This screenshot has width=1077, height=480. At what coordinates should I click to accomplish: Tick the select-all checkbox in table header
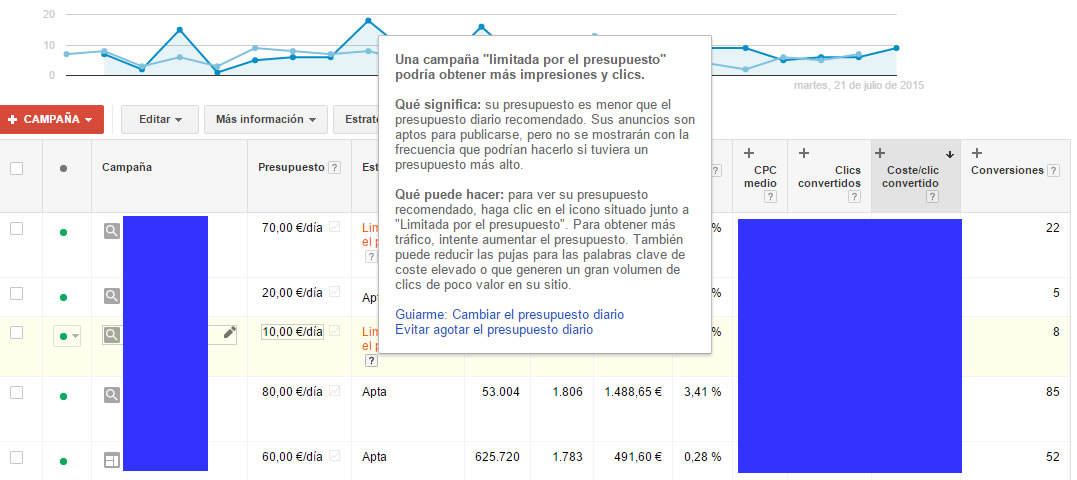click(16, 168)
